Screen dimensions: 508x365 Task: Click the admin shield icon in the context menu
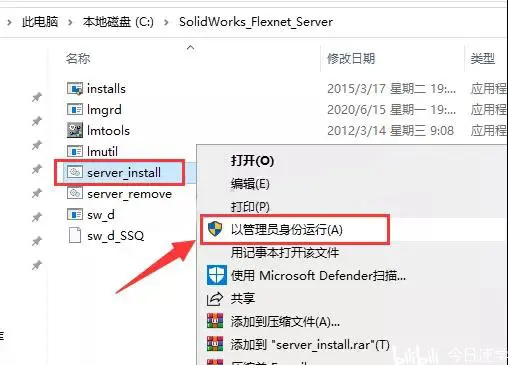tap(215, 229)
